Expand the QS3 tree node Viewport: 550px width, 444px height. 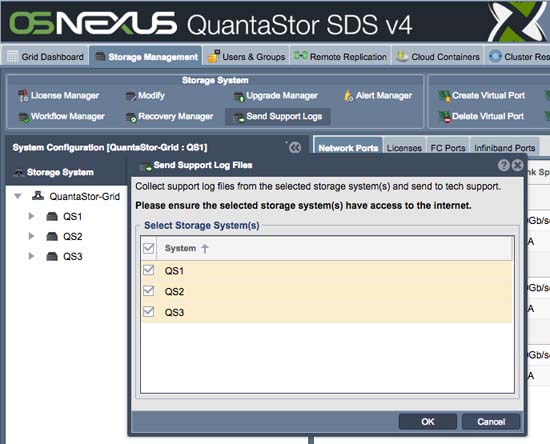coord(31,256)
